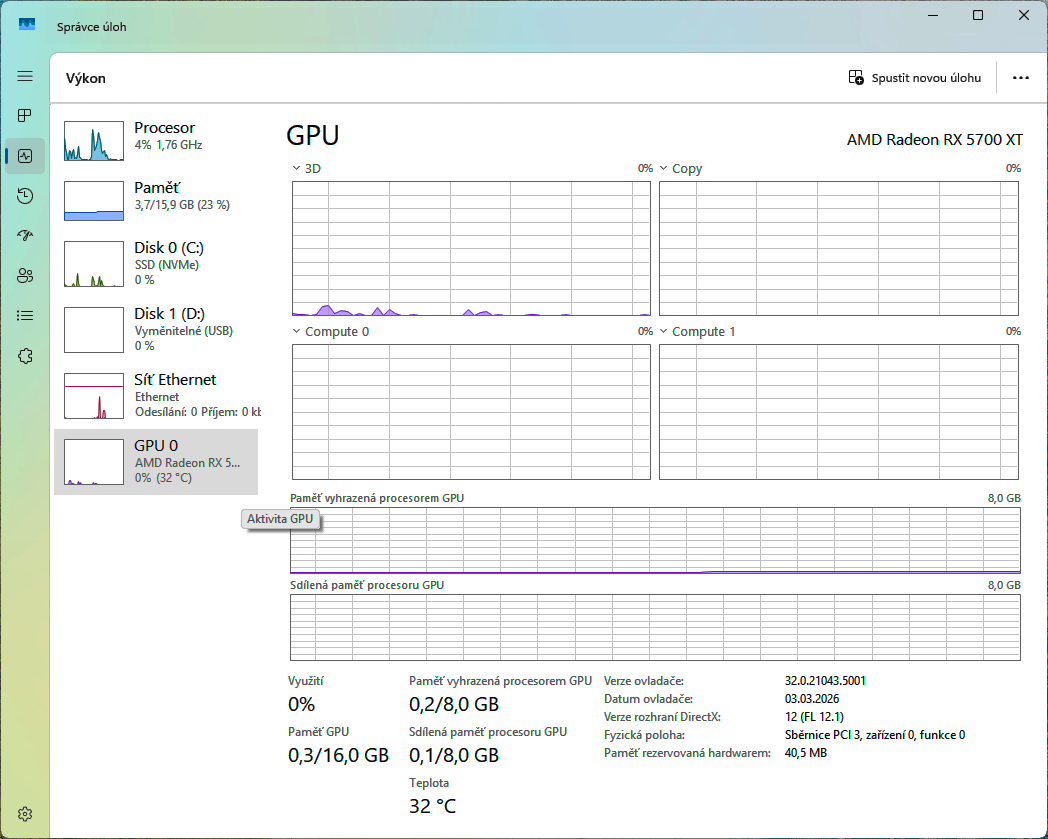Open the Compute 0 graph dropdown
The height and width of the screenshot is (839, 1048).
pos(330,332)
